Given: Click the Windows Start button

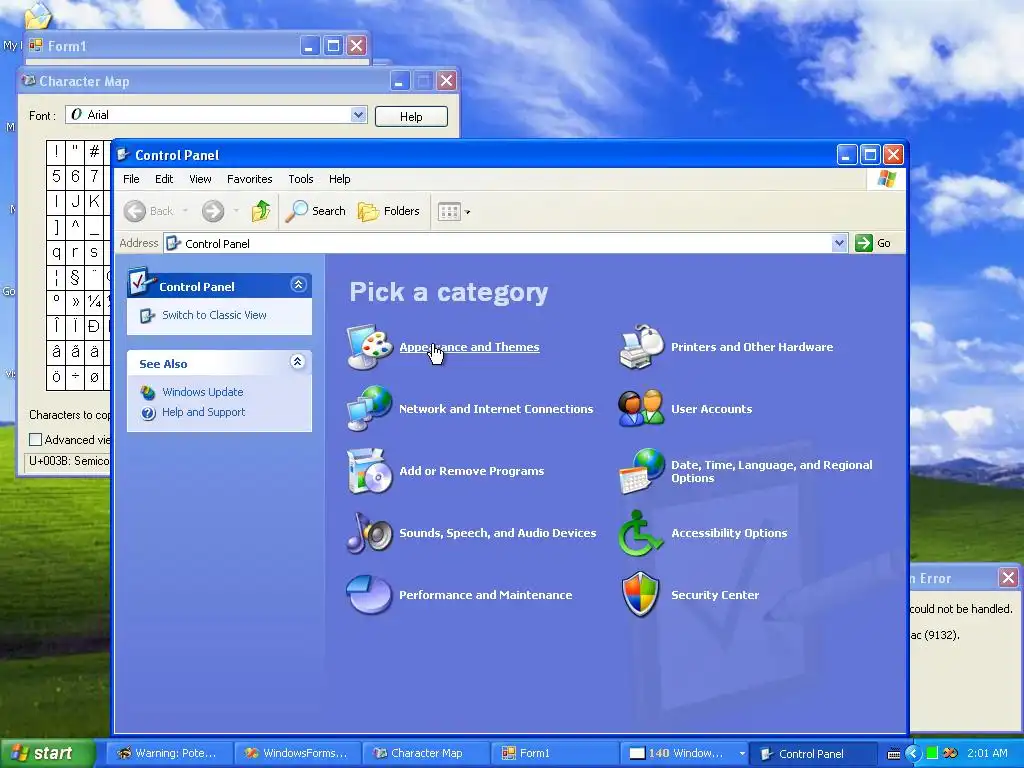Looking at the screenshot, I should tap(47, 753).
